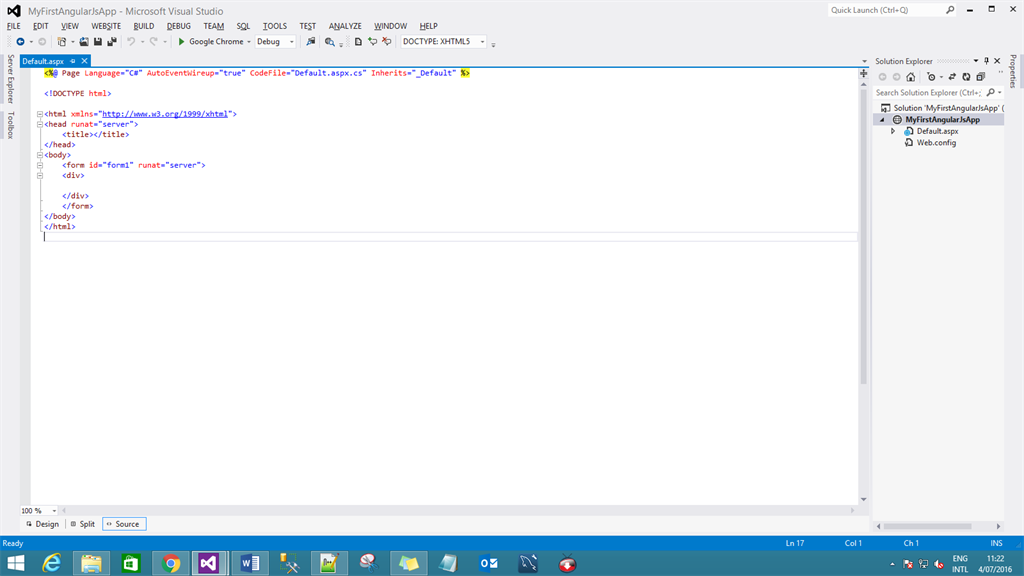Open File Explorer from the taskbar
Image resolution: width=1024 pixels, height=576 pixels.
point(91,563)
